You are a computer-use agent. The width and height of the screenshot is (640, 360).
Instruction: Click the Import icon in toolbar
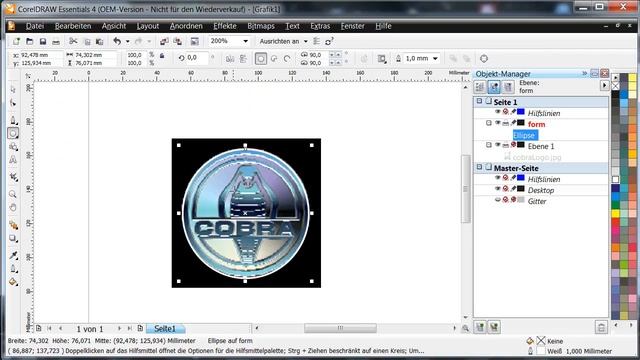tap(164, 42)
